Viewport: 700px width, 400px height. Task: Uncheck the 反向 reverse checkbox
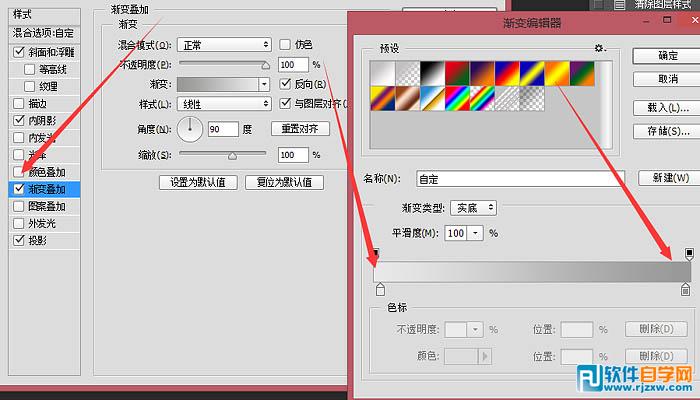[285, 83]
